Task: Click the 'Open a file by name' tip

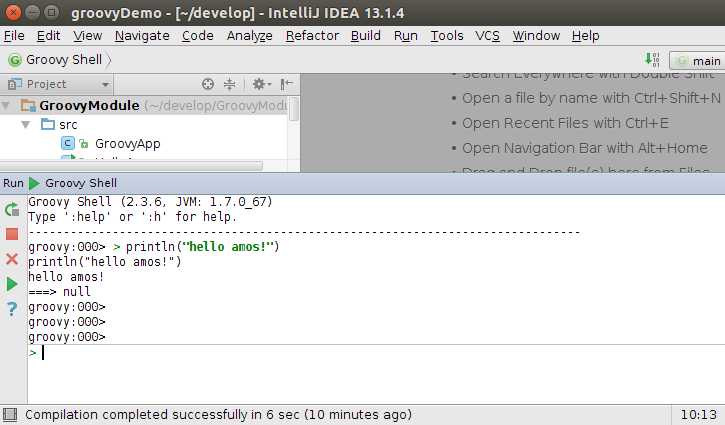Action: coord(591,98)
